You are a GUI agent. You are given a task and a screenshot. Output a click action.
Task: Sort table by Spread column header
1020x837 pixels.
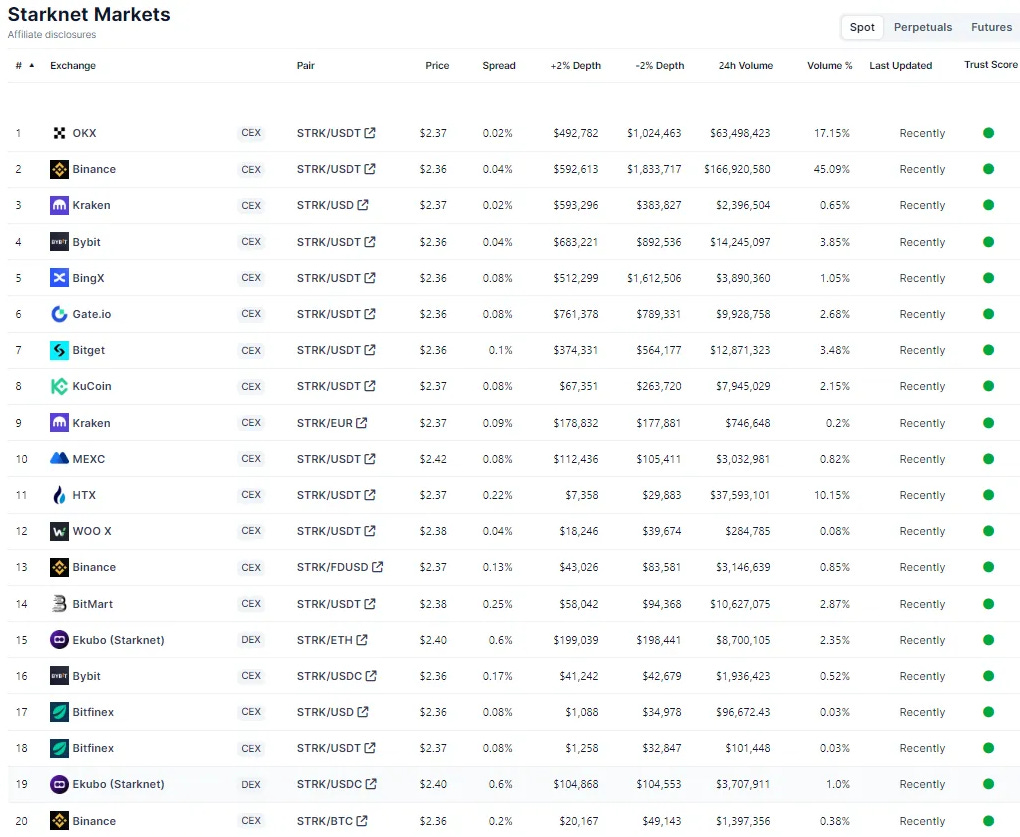[x=499, y=66]
